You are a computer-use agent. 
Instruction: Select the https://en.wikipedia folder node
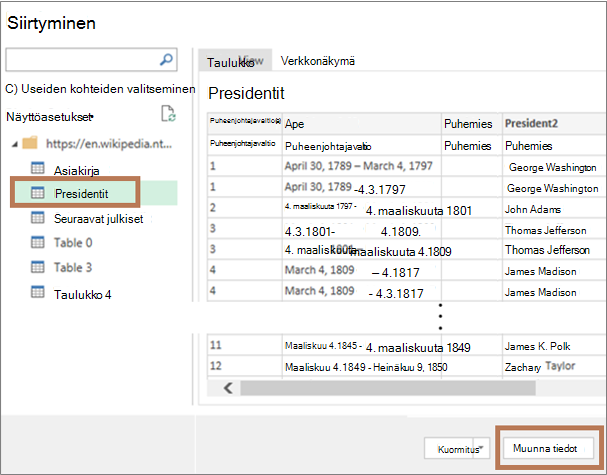click(108, 144)
